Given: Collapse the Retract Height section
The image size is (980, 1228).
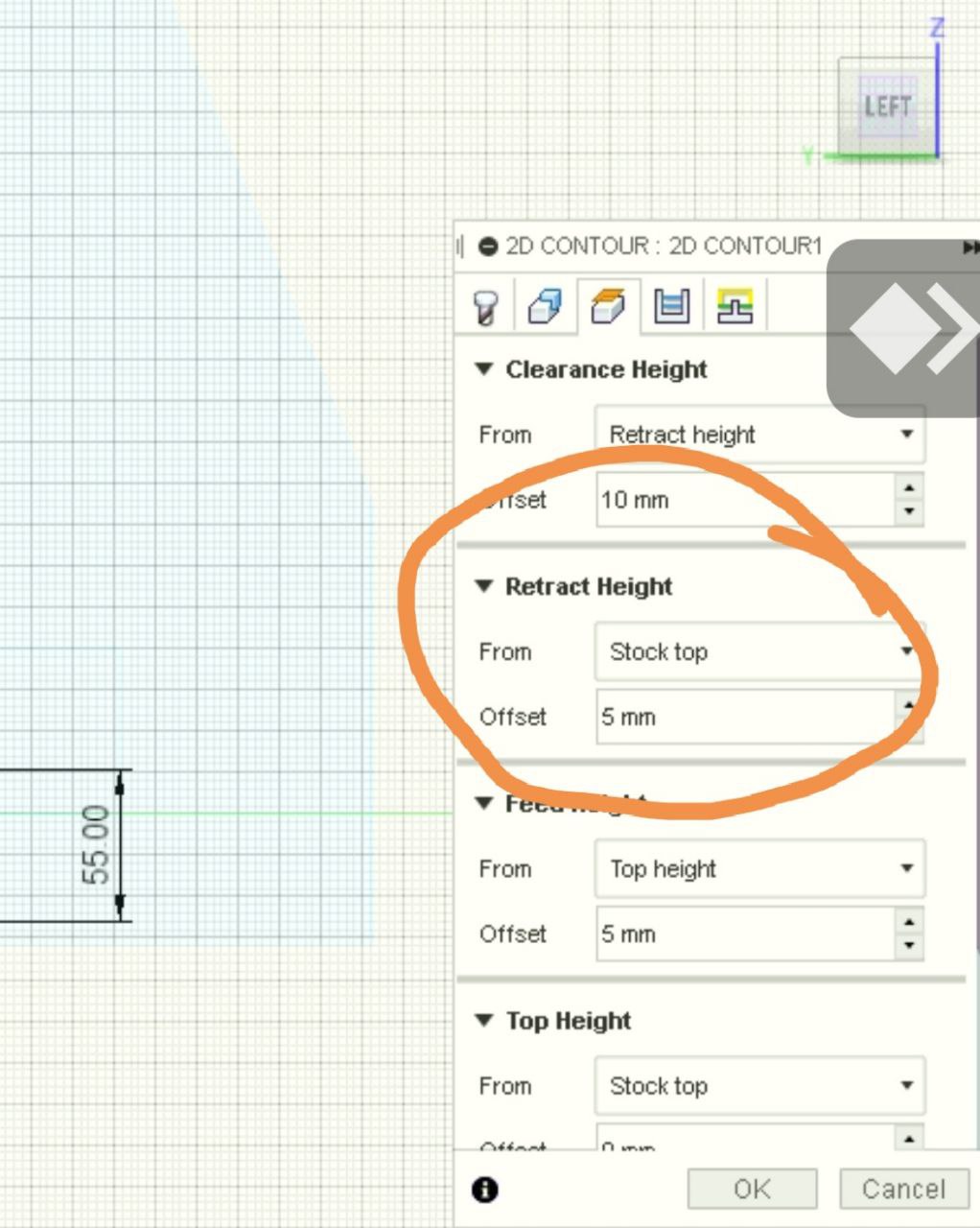Looking at the screenshot, I should coord(484,586).
